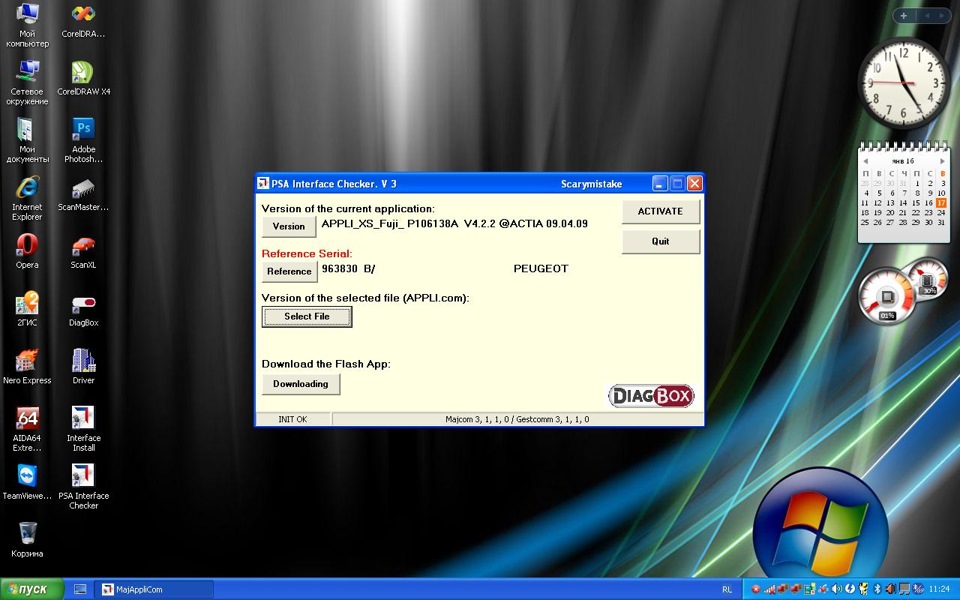960x600 pixels.
Task: Click the analog clock gadget
Action: tap(904, 82)
